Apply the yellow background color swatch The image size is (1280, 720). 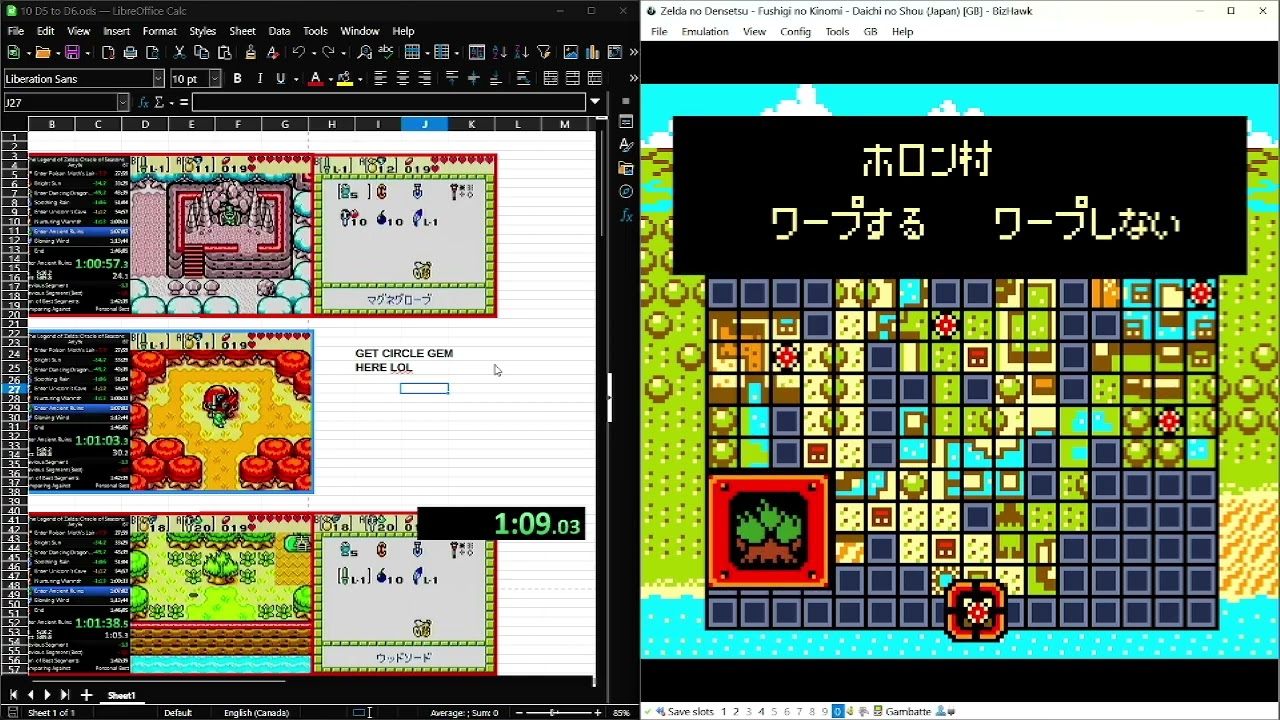pos(345,78)
